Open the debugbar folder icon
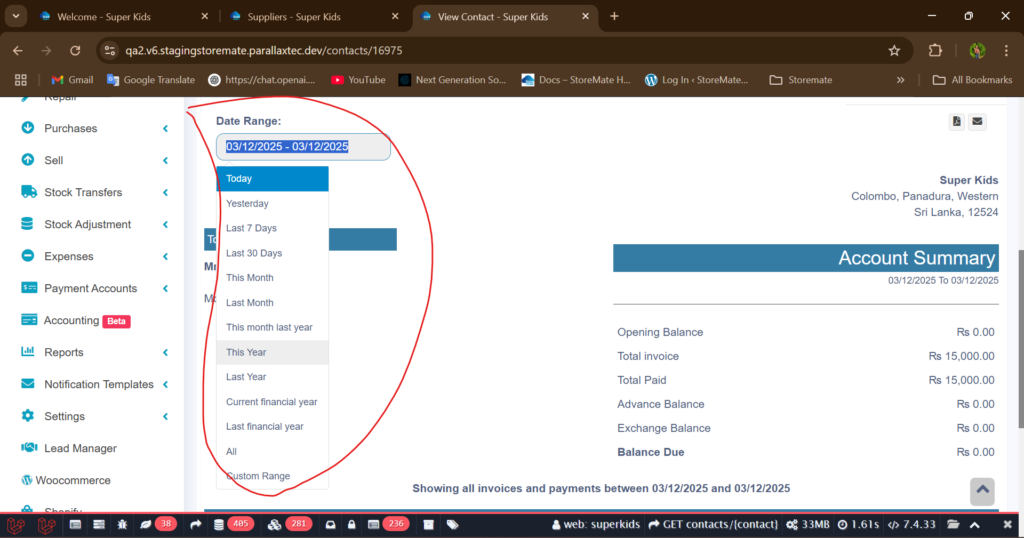This screenshot has height=538, width=1024. [953, 524]
